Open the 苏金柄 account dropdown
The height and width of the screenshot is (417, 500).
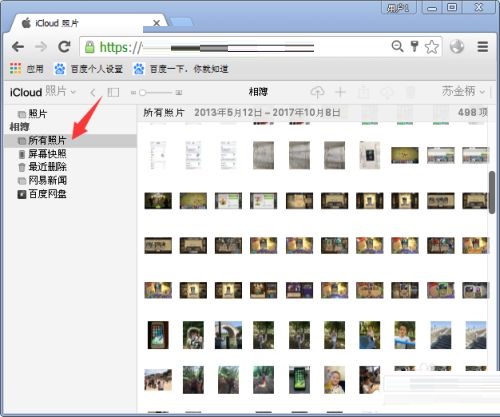pos(463,91)
